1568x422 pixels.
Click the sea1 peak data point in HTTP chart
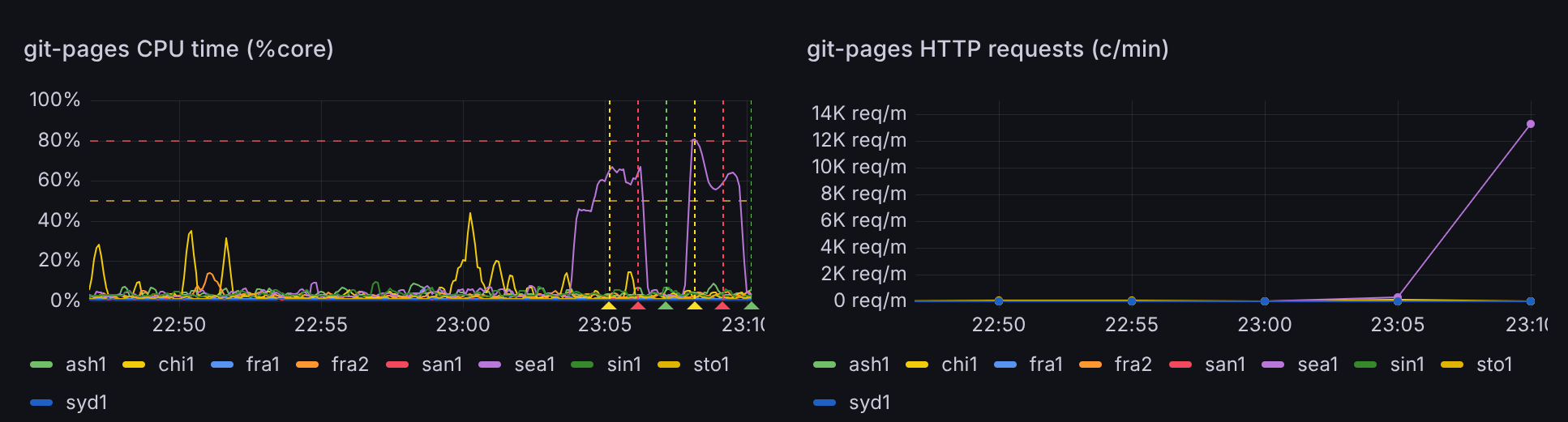[x=1531, y=124]
